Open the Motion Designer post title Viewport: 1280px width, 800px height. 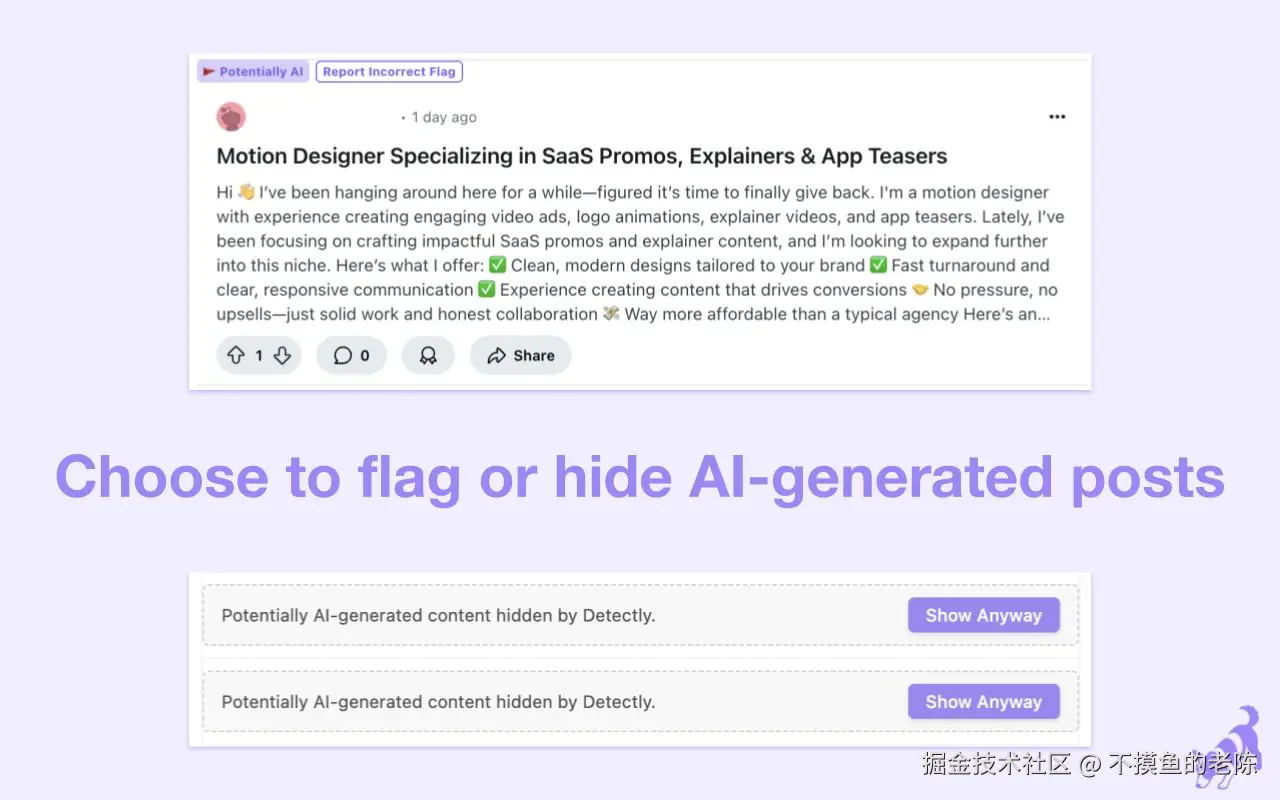coord(581,156)
